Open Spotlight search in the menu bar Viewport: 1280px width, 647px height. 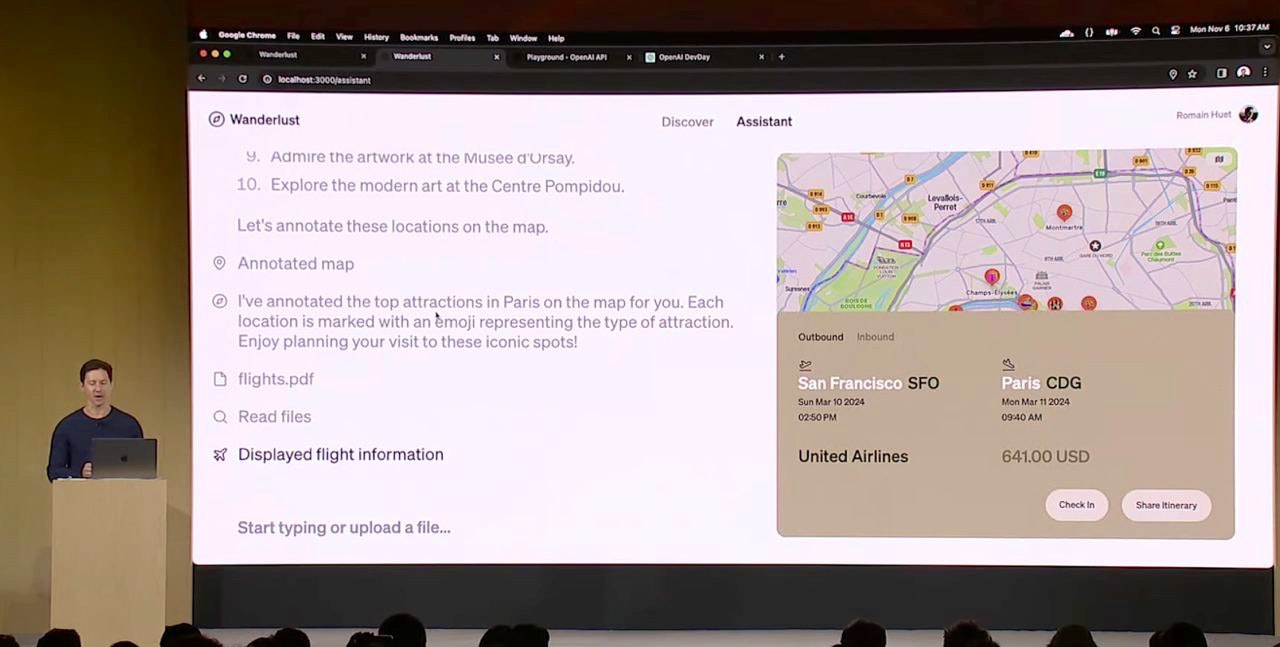pyautogui.click(x=1156, y=31)
